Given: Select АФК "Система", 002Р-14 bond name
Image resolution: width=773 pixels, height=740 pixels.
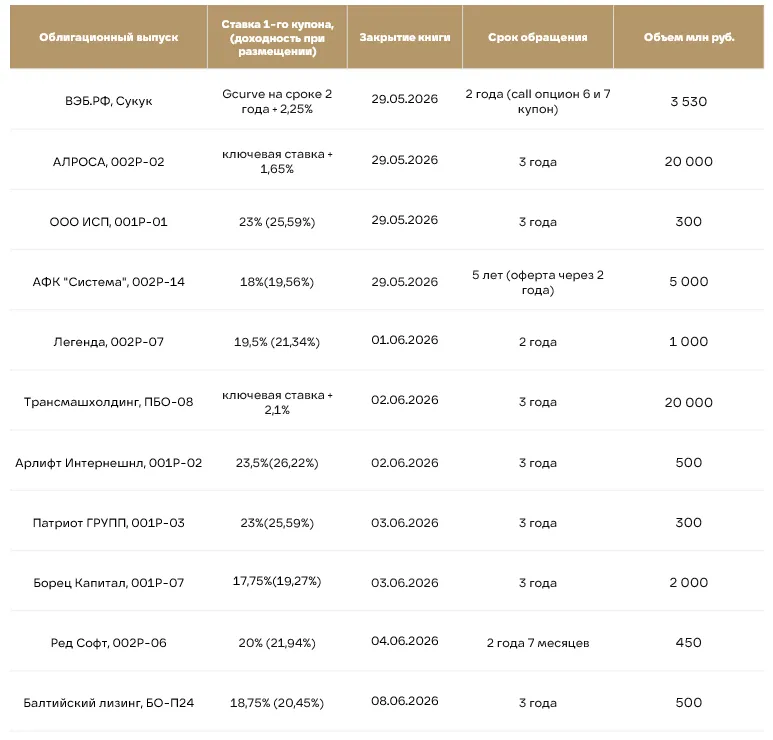Looking at the screenshot, I should click(x=108, y=282).
